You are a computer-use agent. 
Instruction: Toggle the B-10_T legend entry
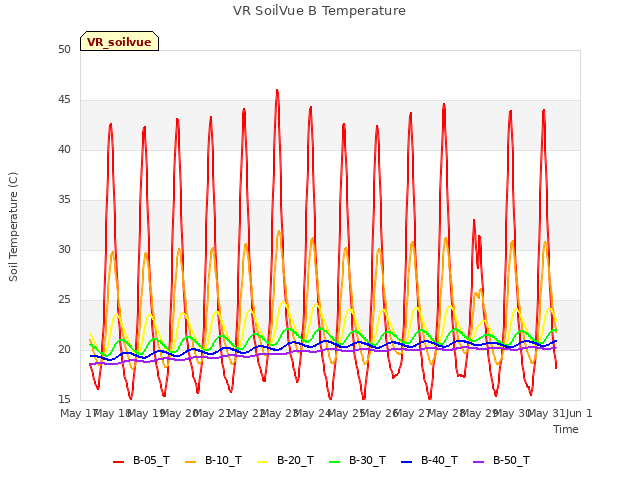tap(213, 461)
